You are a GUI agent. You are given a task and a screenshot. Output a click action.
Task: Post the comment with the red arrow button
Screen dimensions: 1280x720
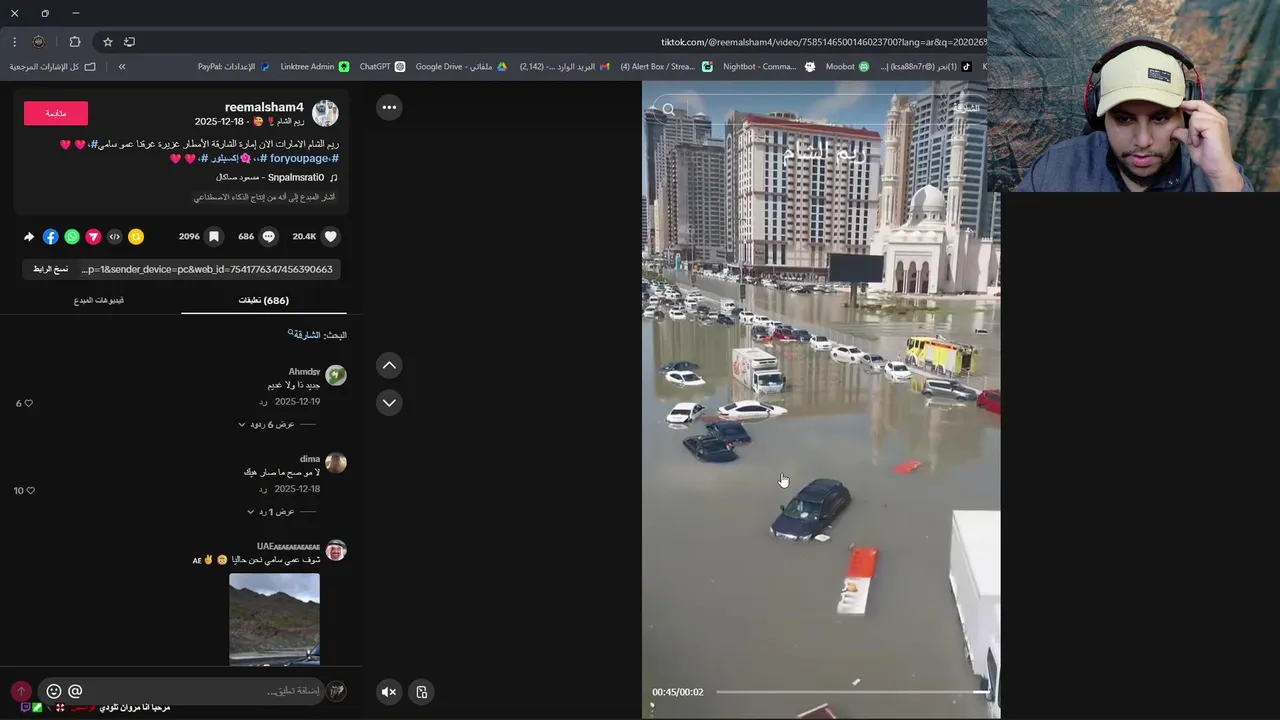click(21, 691)
